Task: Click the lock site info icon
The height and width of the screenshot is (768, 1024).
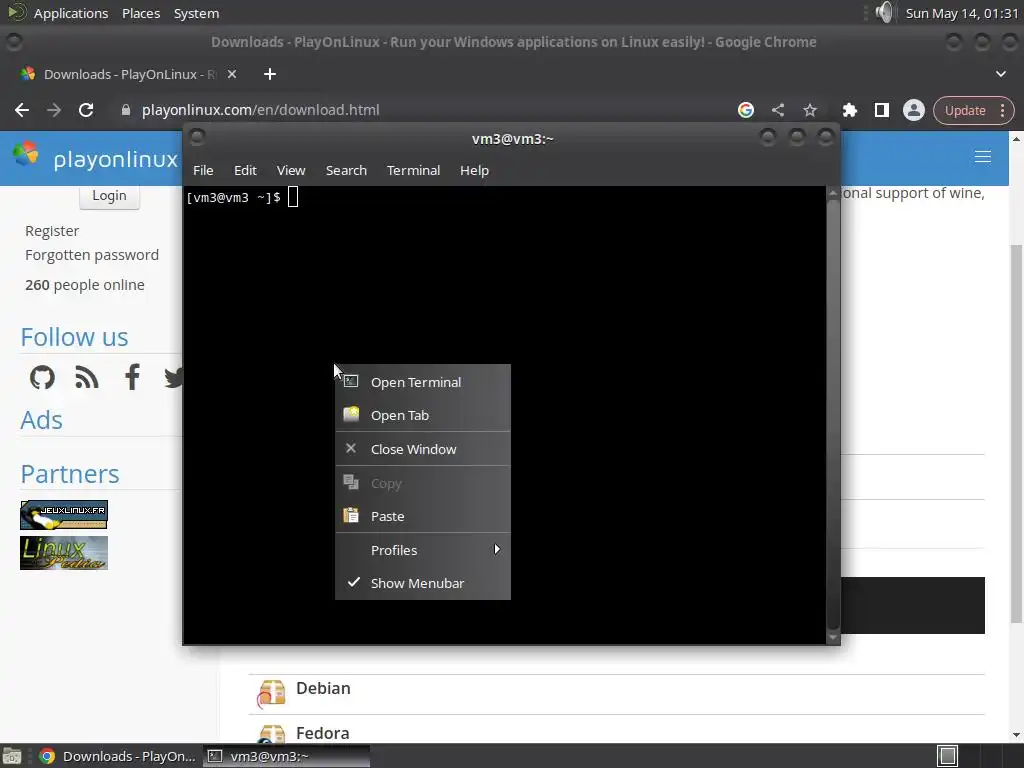Action: (x=125, y=110)
